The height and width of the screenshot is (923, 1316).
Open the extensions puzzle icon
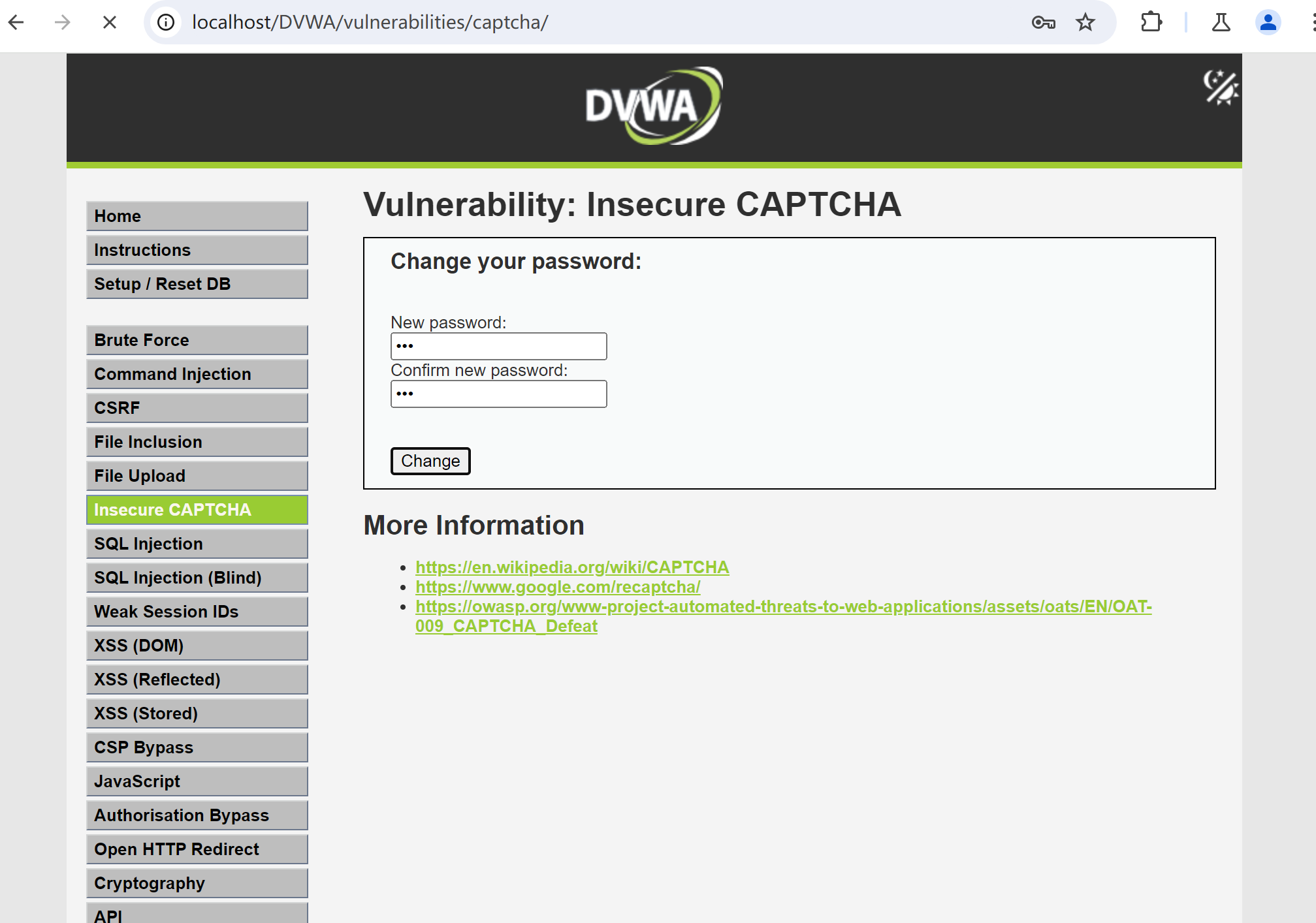1151,22
